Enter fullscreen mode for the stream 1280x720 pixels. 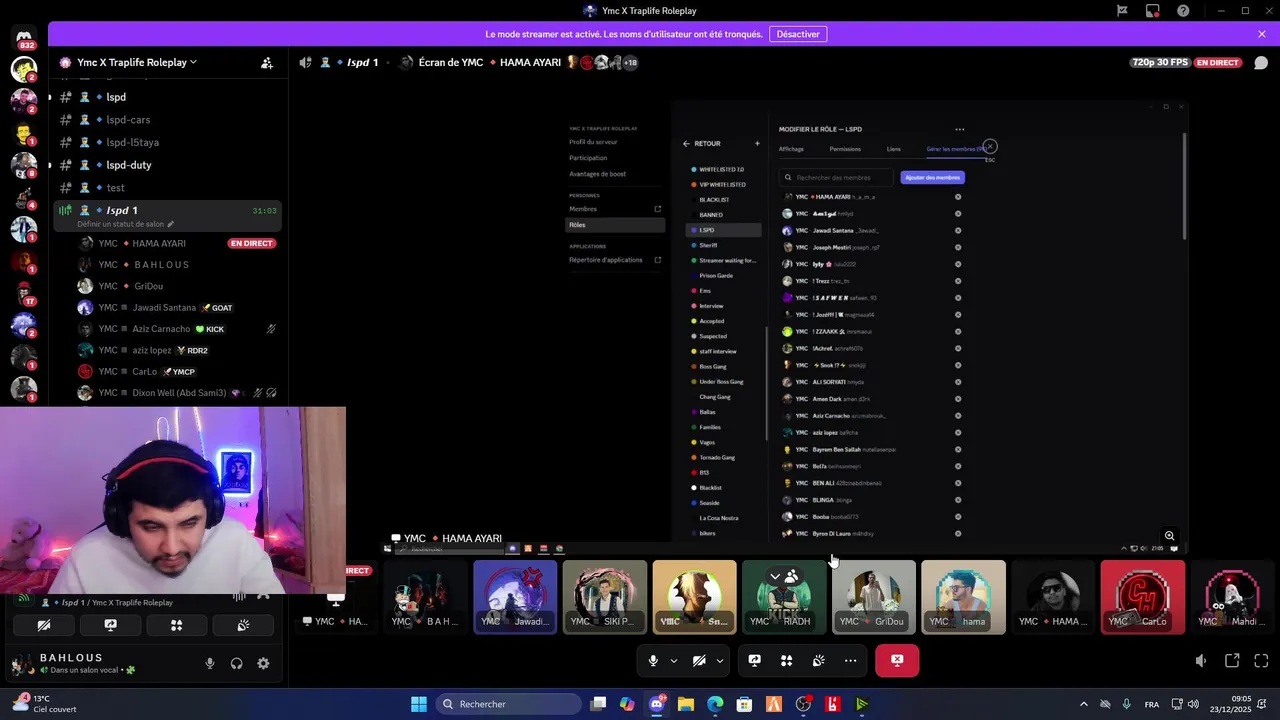pos(1261,661)
